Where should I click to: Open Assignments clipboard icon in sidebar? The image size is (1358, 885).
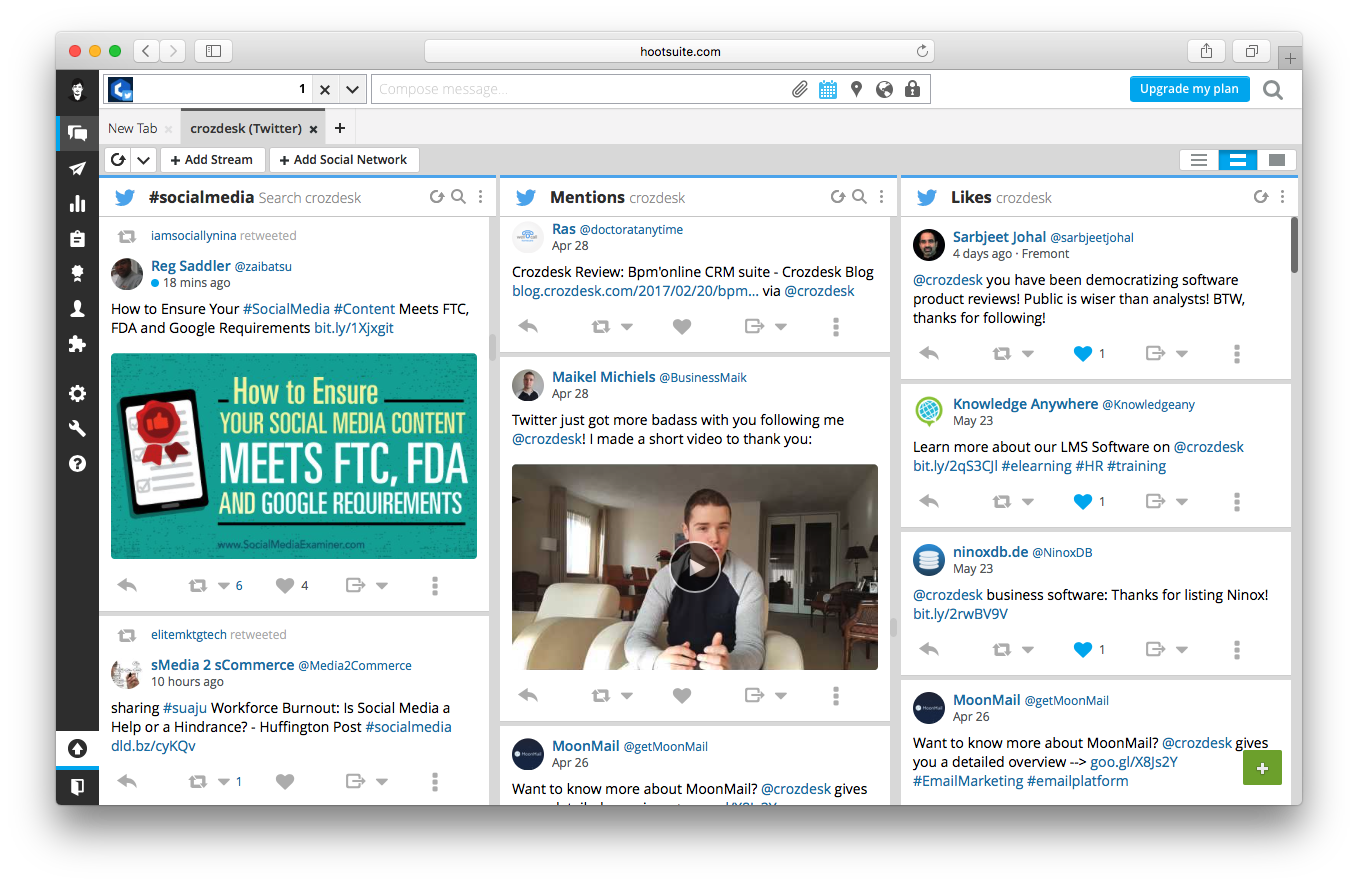(77, 238)
